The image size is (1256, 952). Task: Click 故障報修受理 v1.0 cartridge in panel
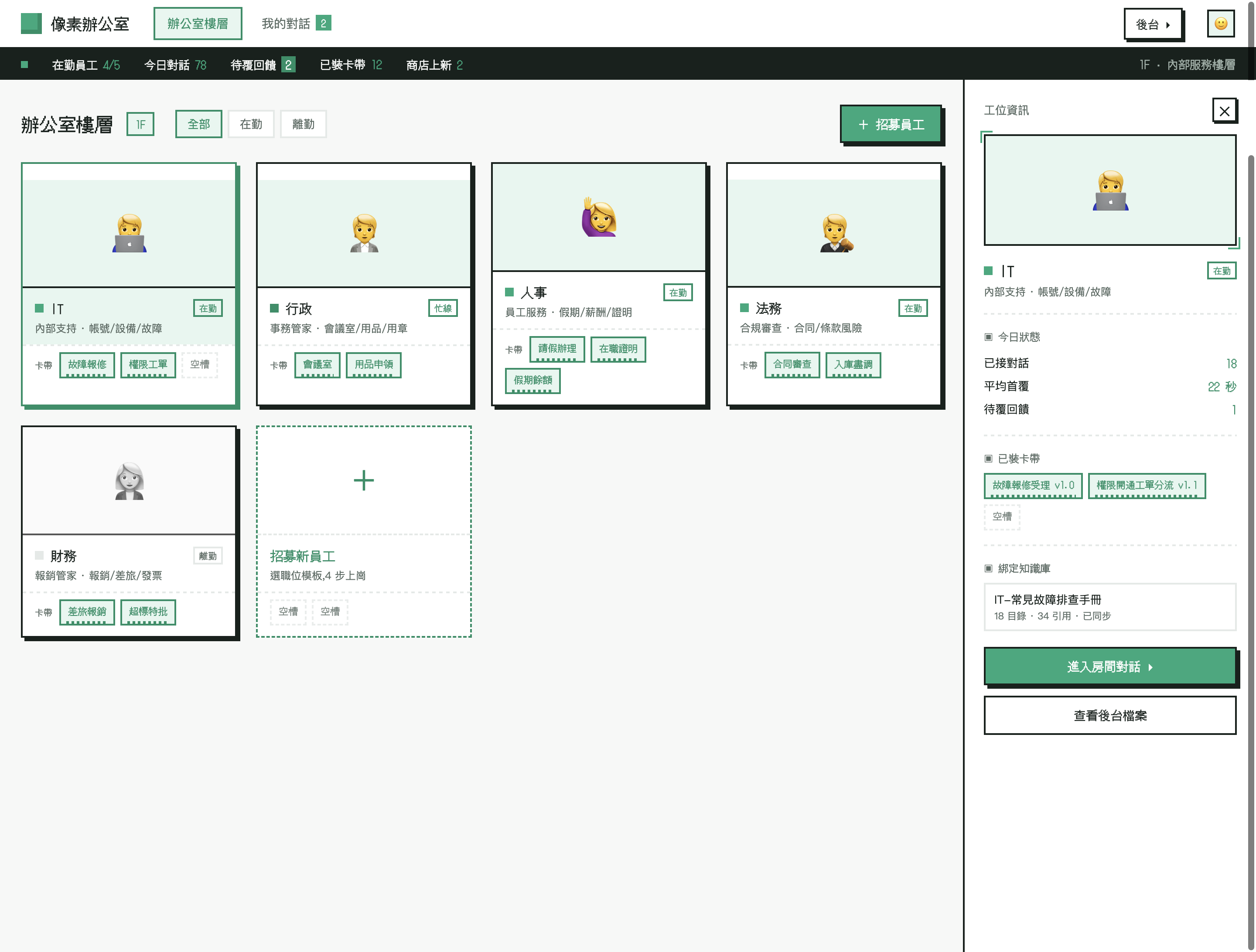pos(1033,485)
